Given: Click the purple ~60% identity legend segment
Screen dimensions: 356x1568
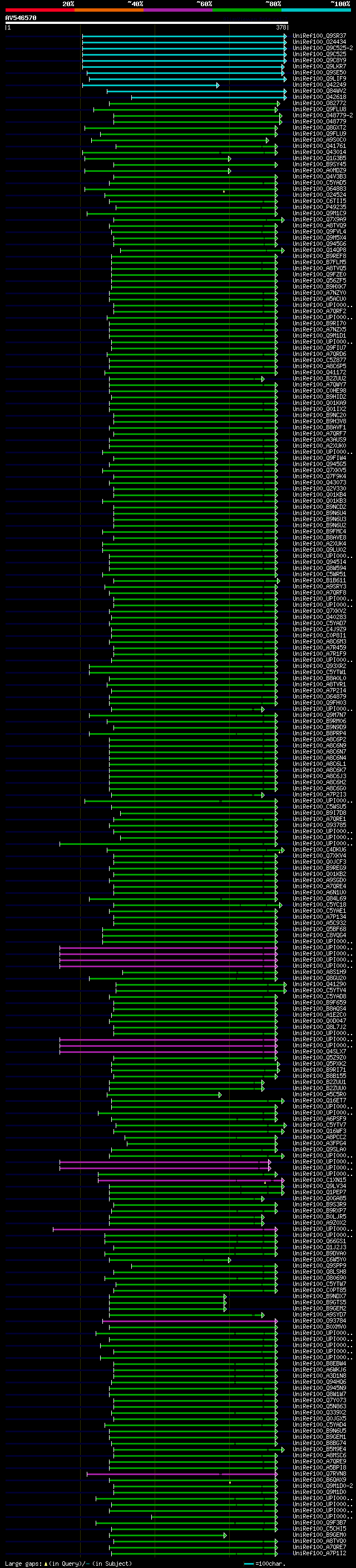Looking at the screenshot, I should coord(177,10).
